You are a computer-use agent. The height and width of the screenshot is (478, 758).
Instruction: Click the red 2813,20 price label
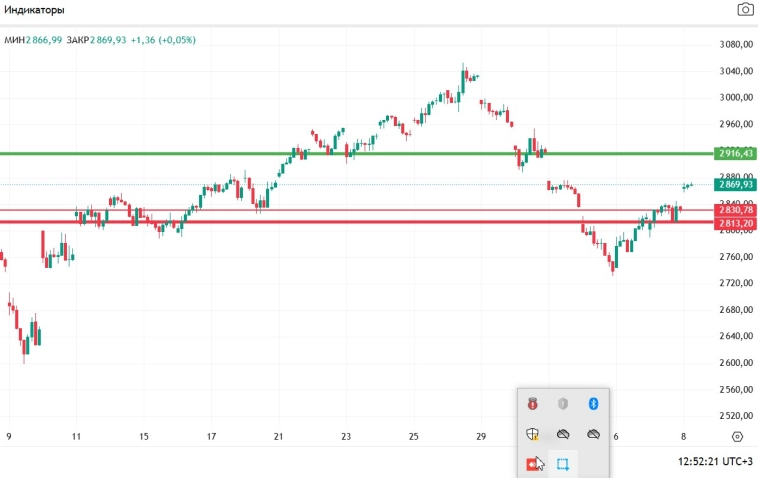click(735, 223)
